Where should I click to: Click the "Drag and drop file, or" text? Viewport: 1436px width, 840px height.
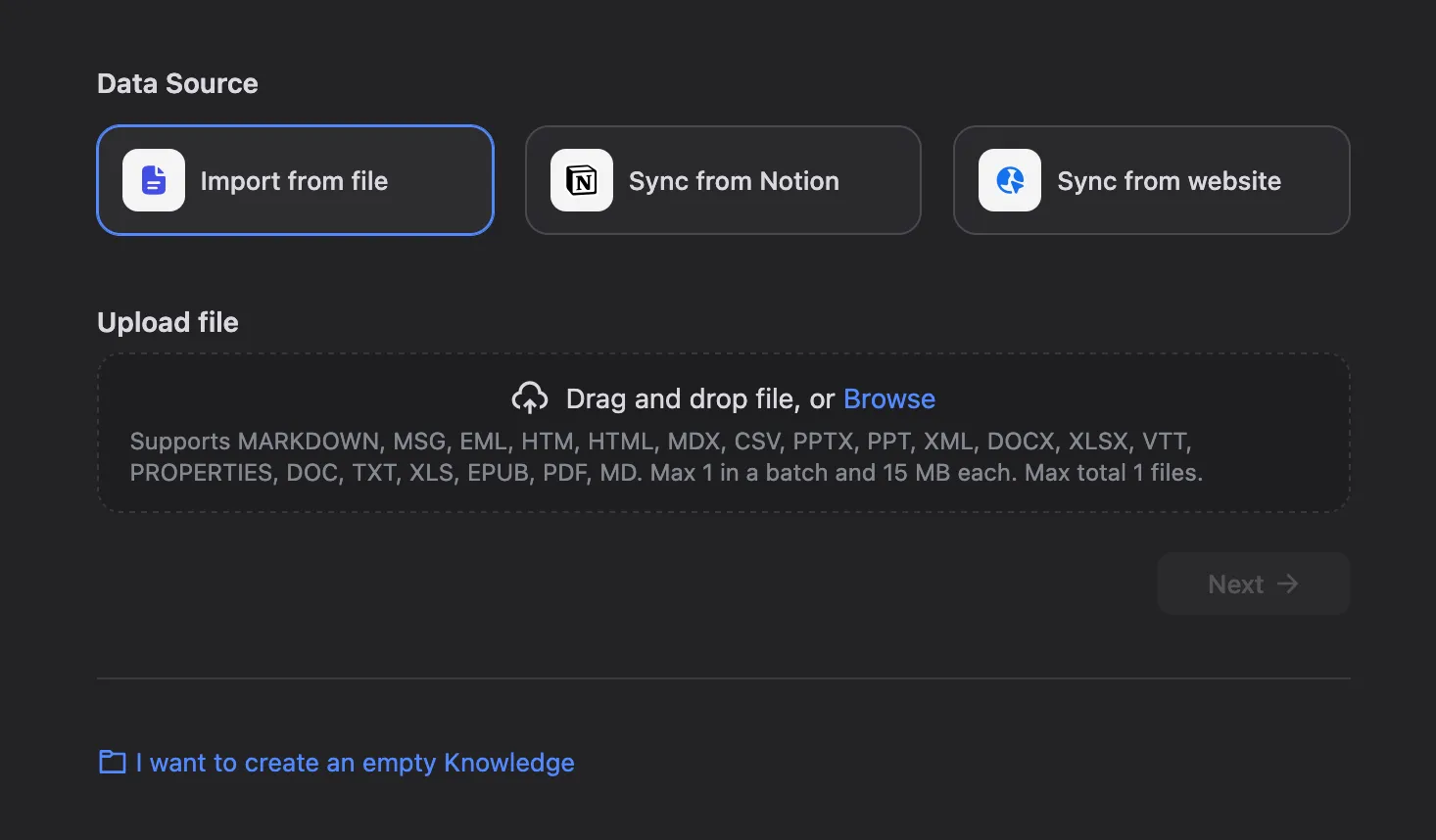point(699,398)
